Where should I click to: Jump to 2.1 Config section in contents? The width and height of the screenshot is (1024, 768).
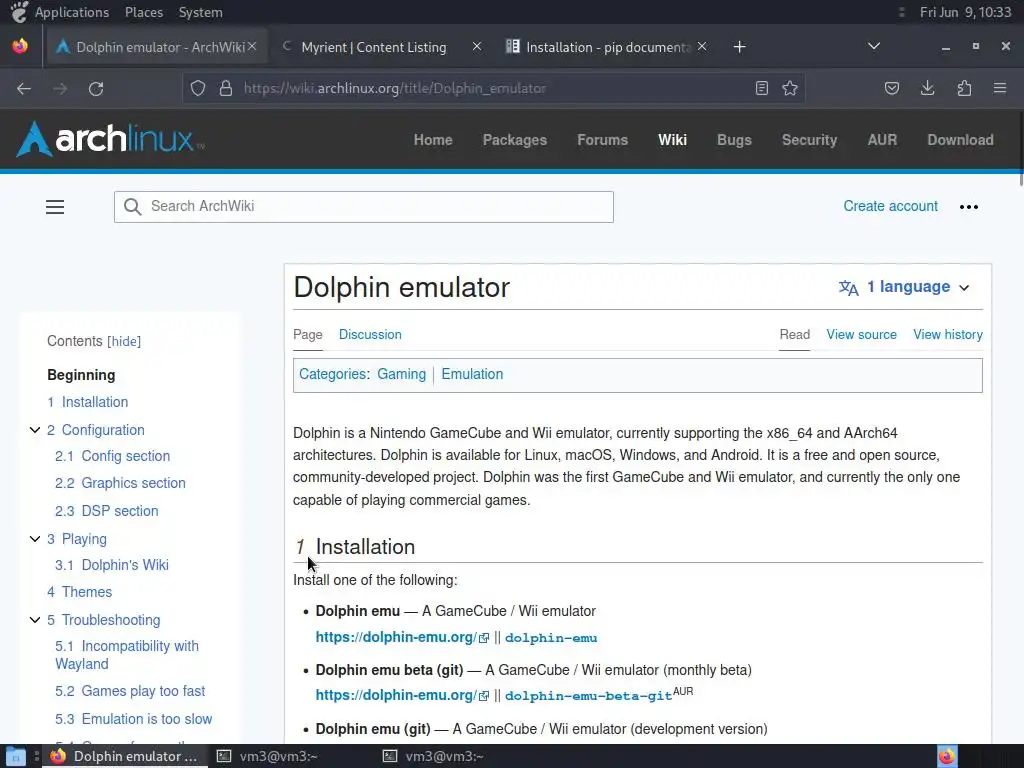click(112, 456)
